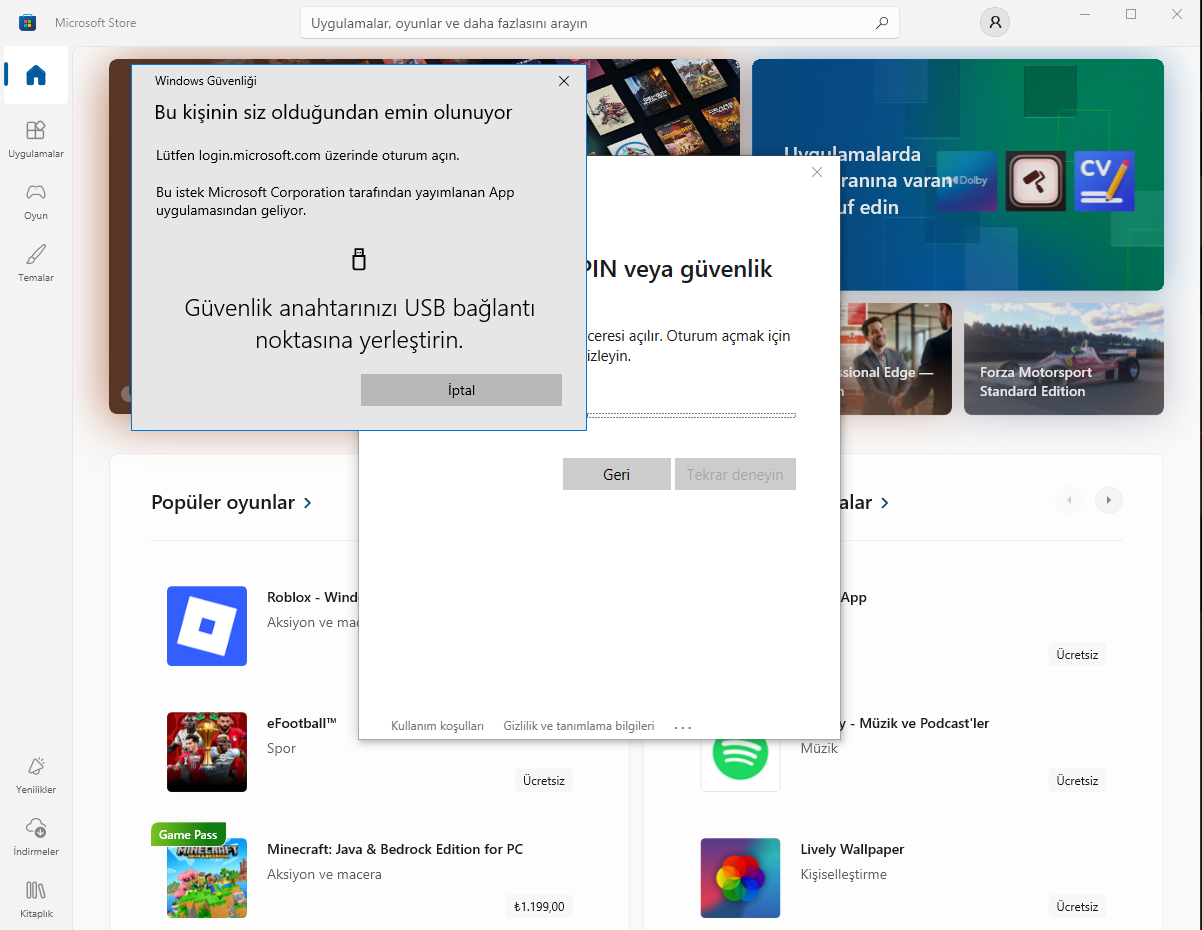Open Oyun section in sidebar
The width and height of the screenshot is (1202, 930).
coord(36,201)
